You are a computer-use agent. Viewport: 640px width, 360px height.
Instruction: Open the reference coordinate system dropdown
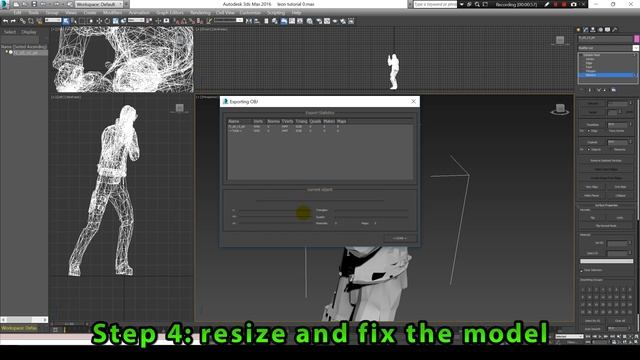(x=136, y=20)
